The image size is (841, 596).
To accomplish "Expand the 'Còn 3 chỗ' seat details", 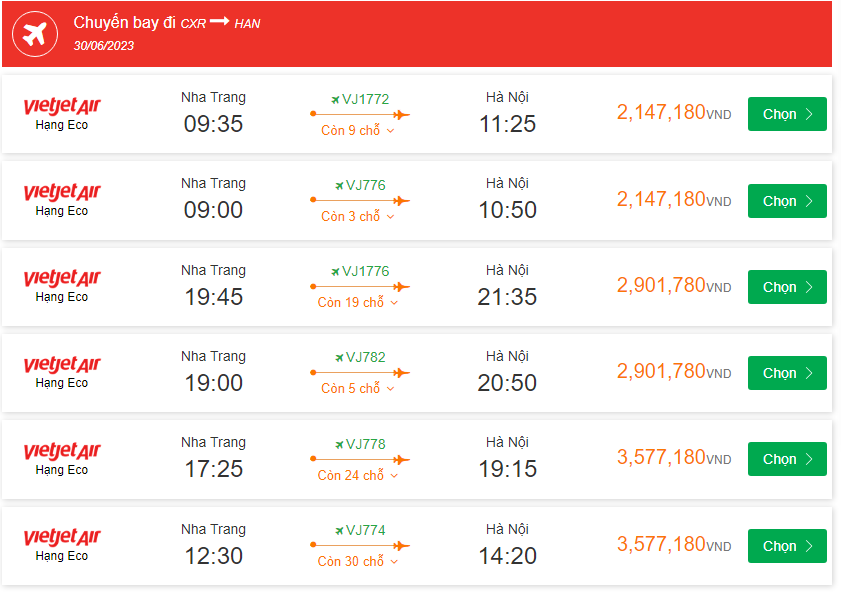I will pyautogui.click(x=358, y=217).
